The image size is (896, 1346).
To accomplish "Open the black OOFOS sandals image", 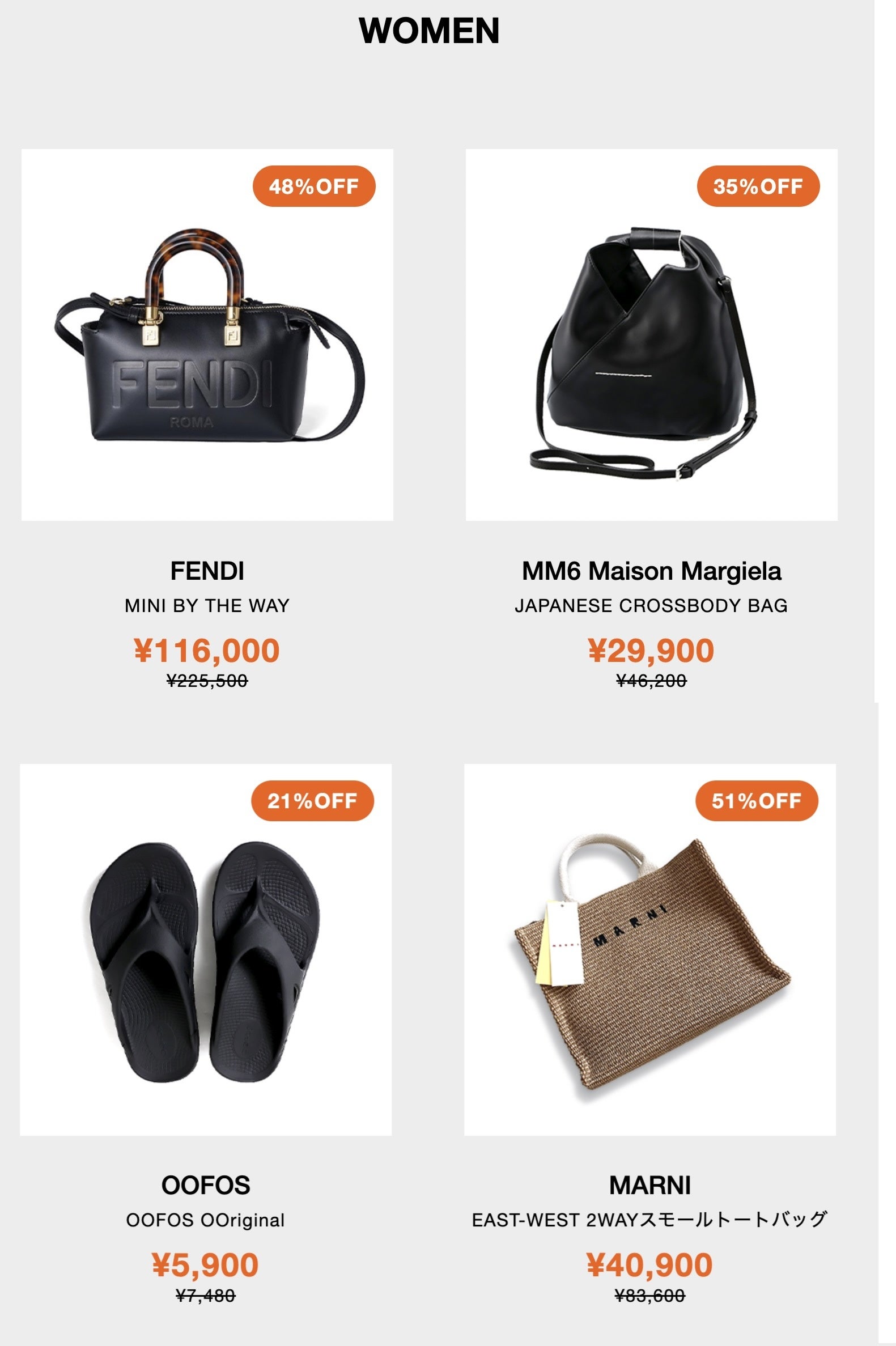I will point(206,949).
